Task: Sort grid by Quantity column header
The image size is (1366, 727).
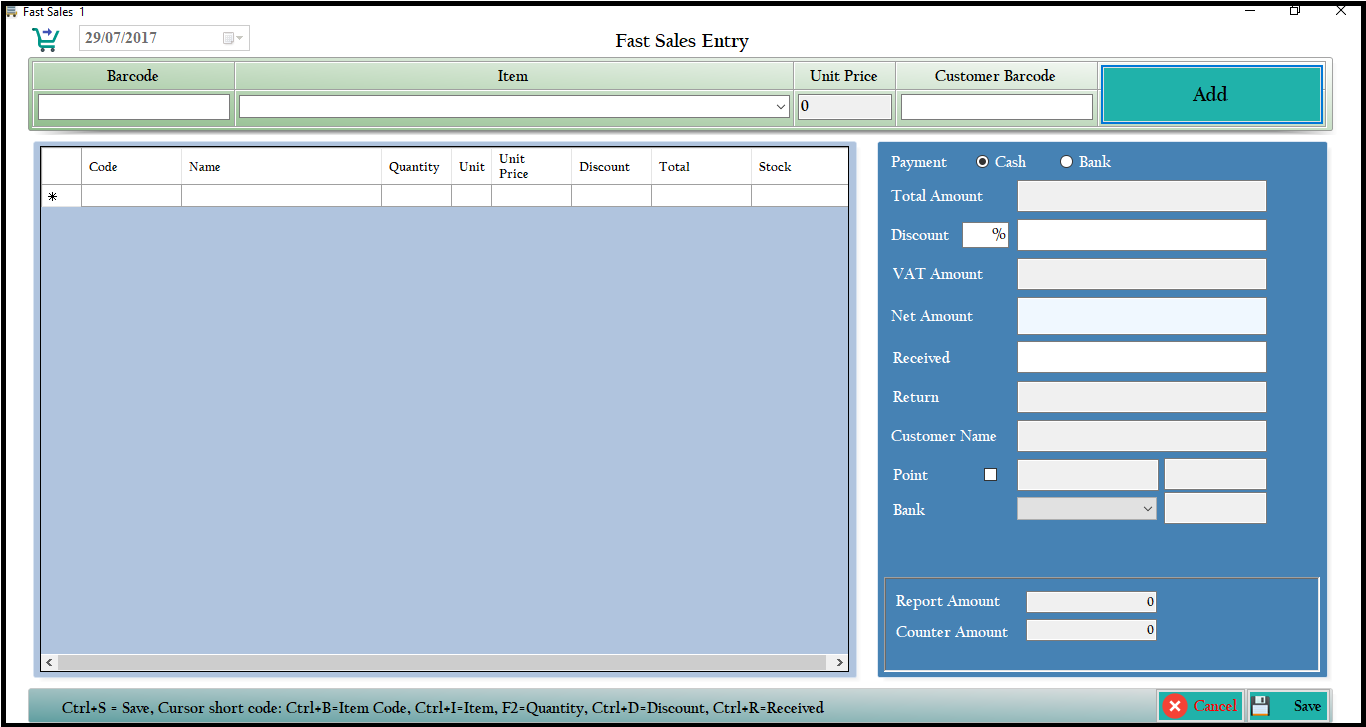Action: click(415, 167)
